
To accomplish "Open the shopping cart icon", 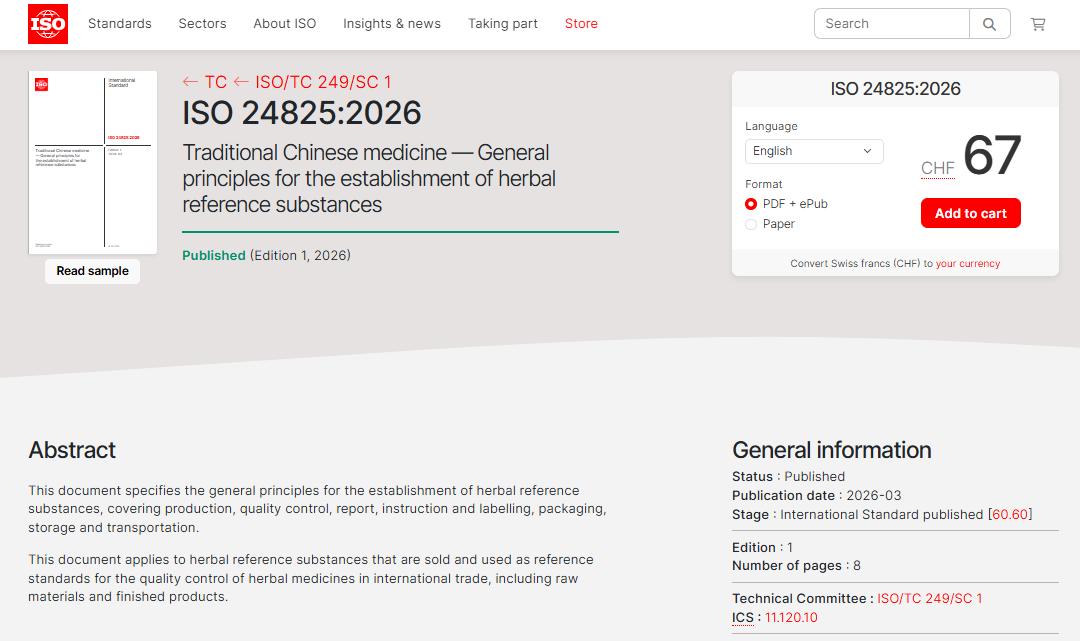I will tap(1038, 24).
